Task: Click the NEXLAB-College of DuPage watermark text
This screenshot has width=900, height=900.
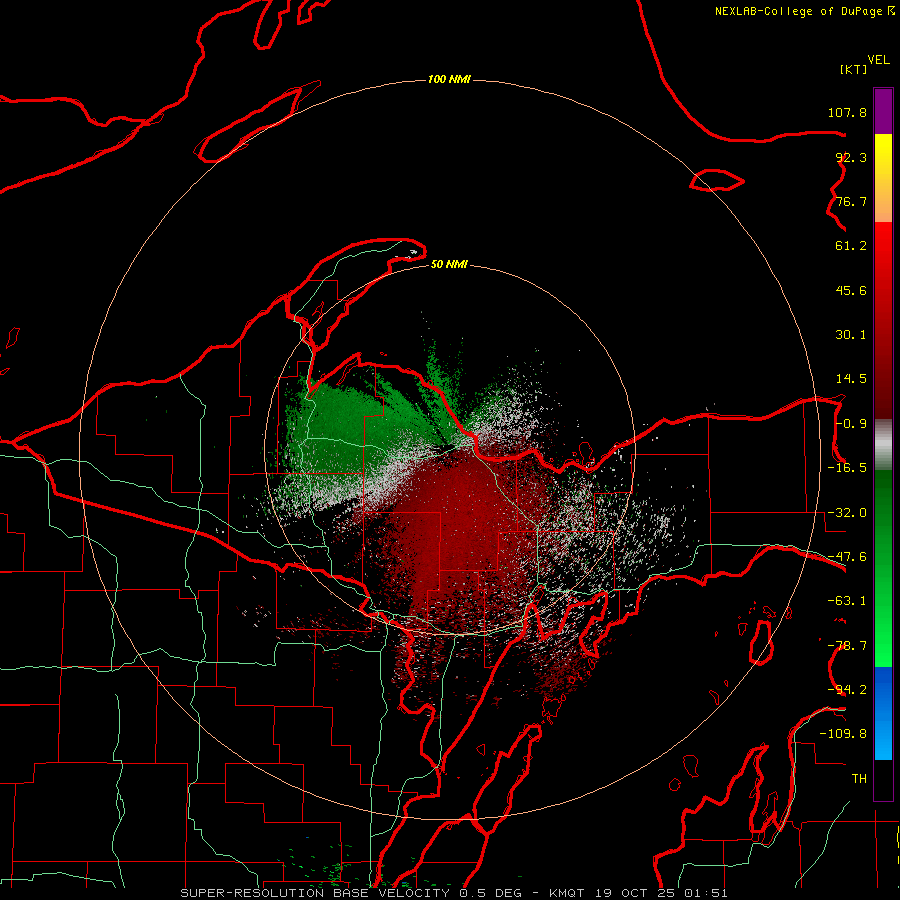Action: (x=804, y=11)
